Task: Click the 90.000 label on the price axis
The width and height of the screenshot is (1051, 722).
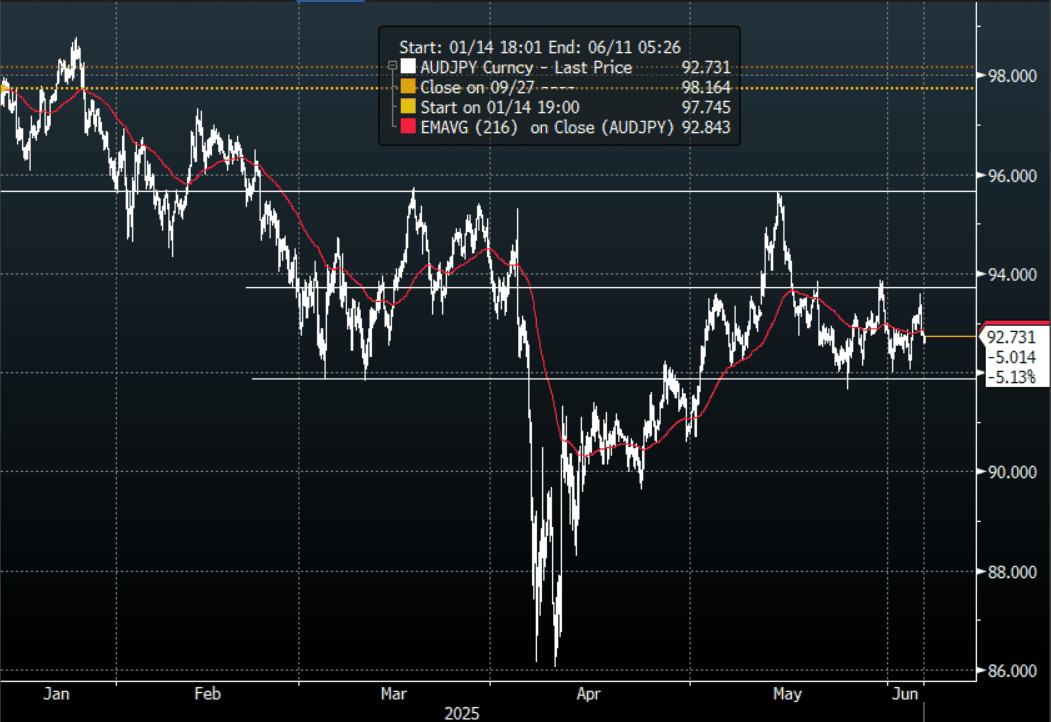Action: 1010,472
